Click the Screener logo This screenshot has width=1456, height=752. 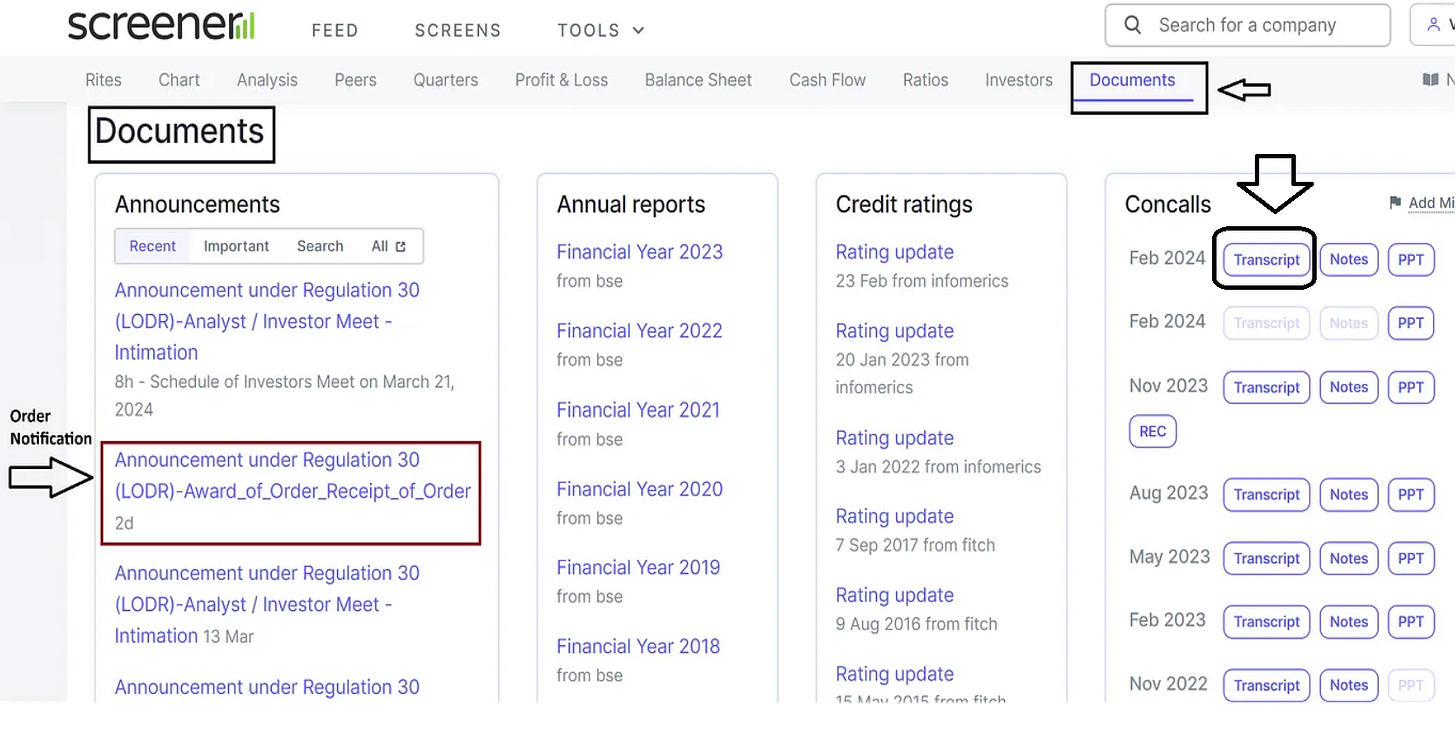pyautogui.click(x=161, y=25)
